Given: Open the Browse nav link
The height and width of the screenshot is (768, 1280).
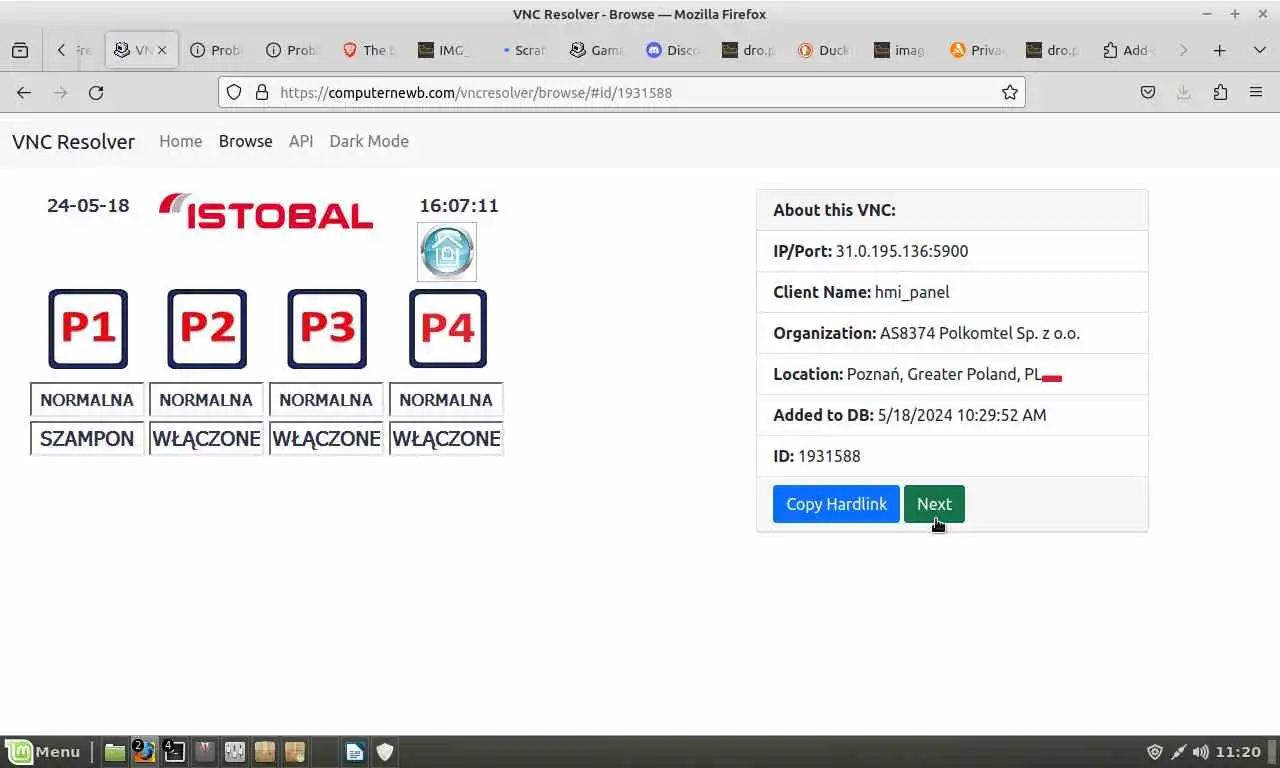Looking at the screenshot, I should (246, 141).
